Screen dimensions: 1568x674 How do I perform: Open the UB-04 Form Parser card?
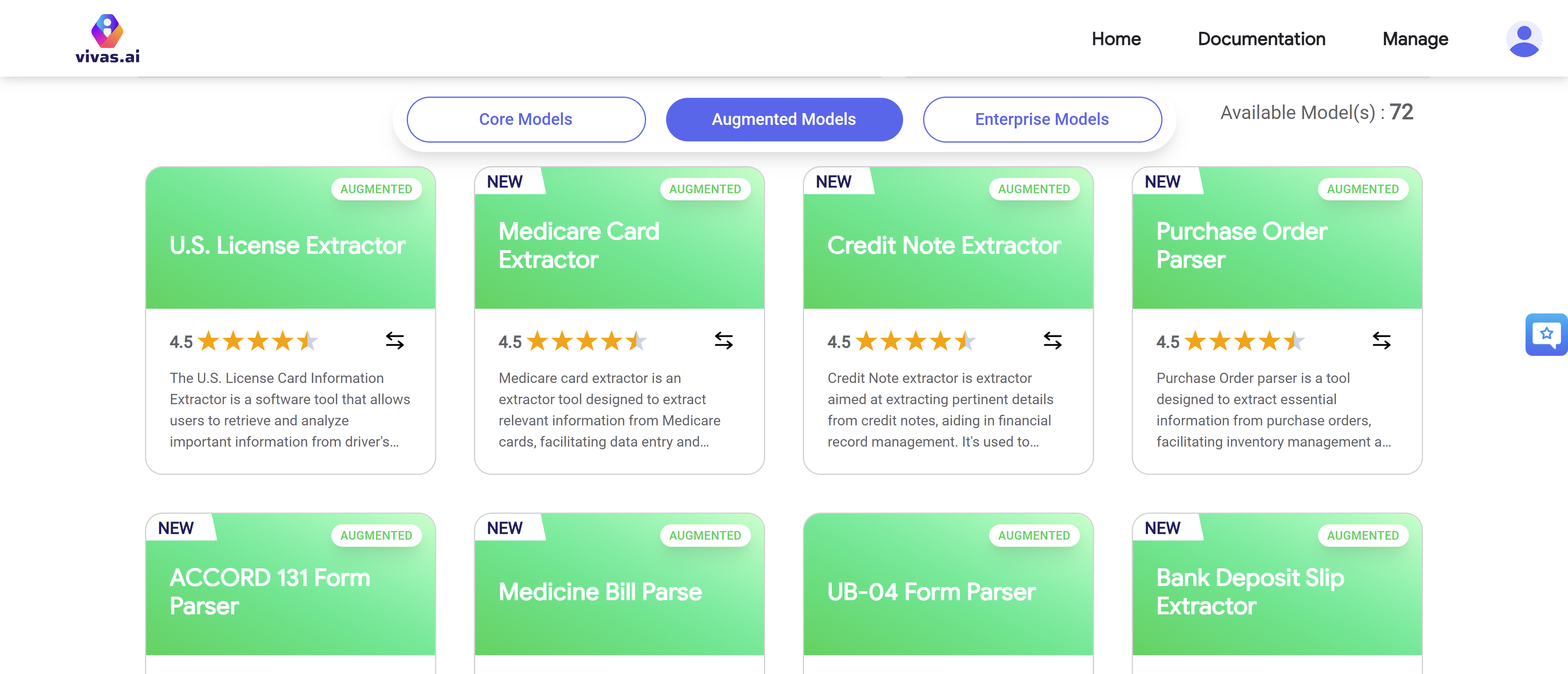pyautogui.click(x=931, y=592)
